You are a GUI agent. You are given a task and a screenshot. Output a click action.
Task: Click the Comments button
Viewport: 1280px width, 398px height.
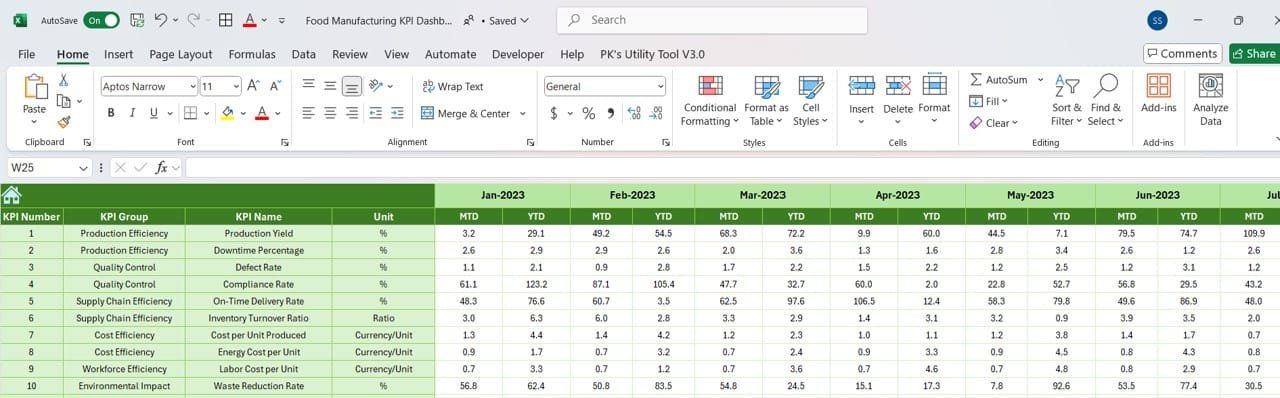1183,54
